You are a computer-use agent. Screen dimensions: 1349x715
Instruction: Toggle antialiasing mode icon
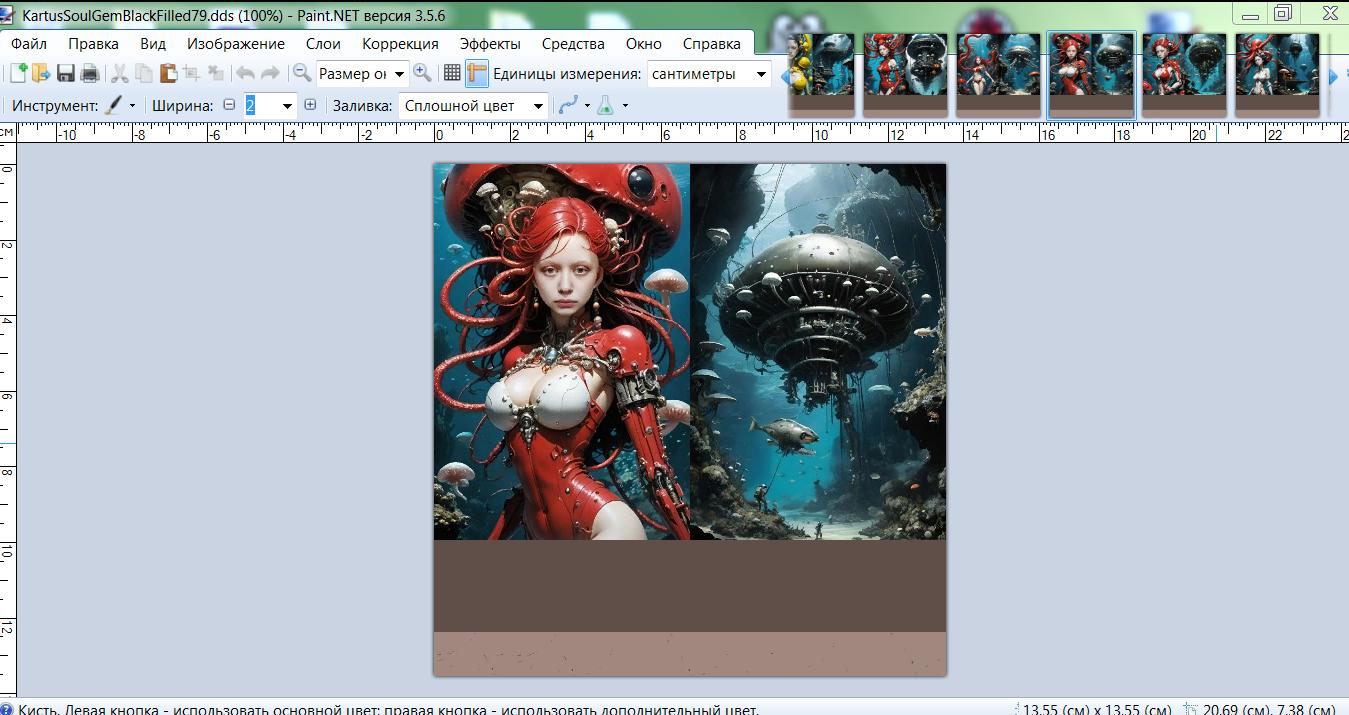point(569,105)
